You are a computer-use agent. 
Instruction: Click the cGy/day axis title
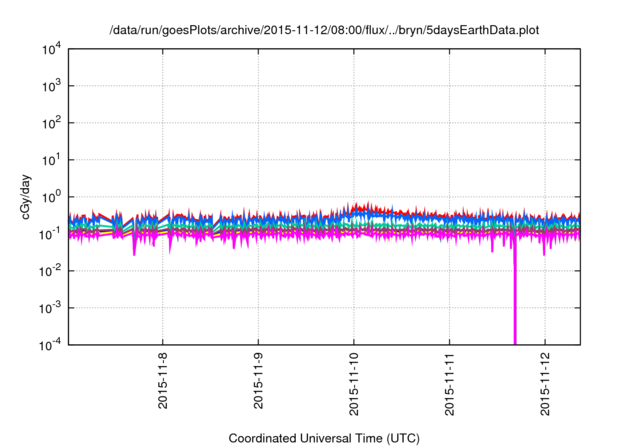[x=26, y=197]
